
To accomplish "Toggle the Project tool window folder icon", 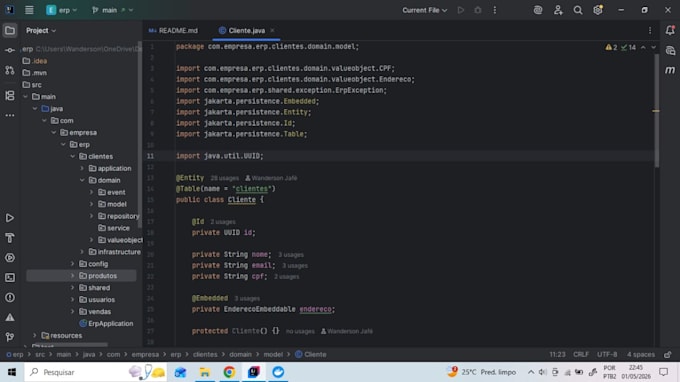I will 10,30.
